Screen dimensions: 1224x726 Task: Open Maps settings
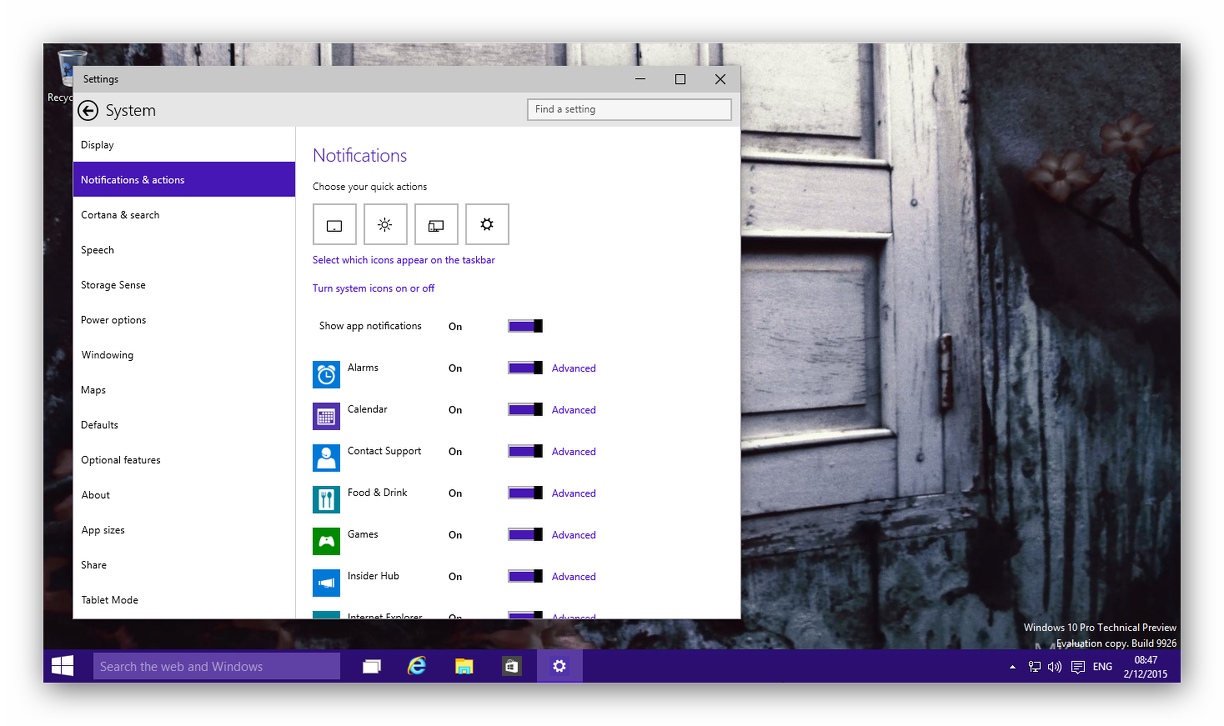[x=184, y=390]
